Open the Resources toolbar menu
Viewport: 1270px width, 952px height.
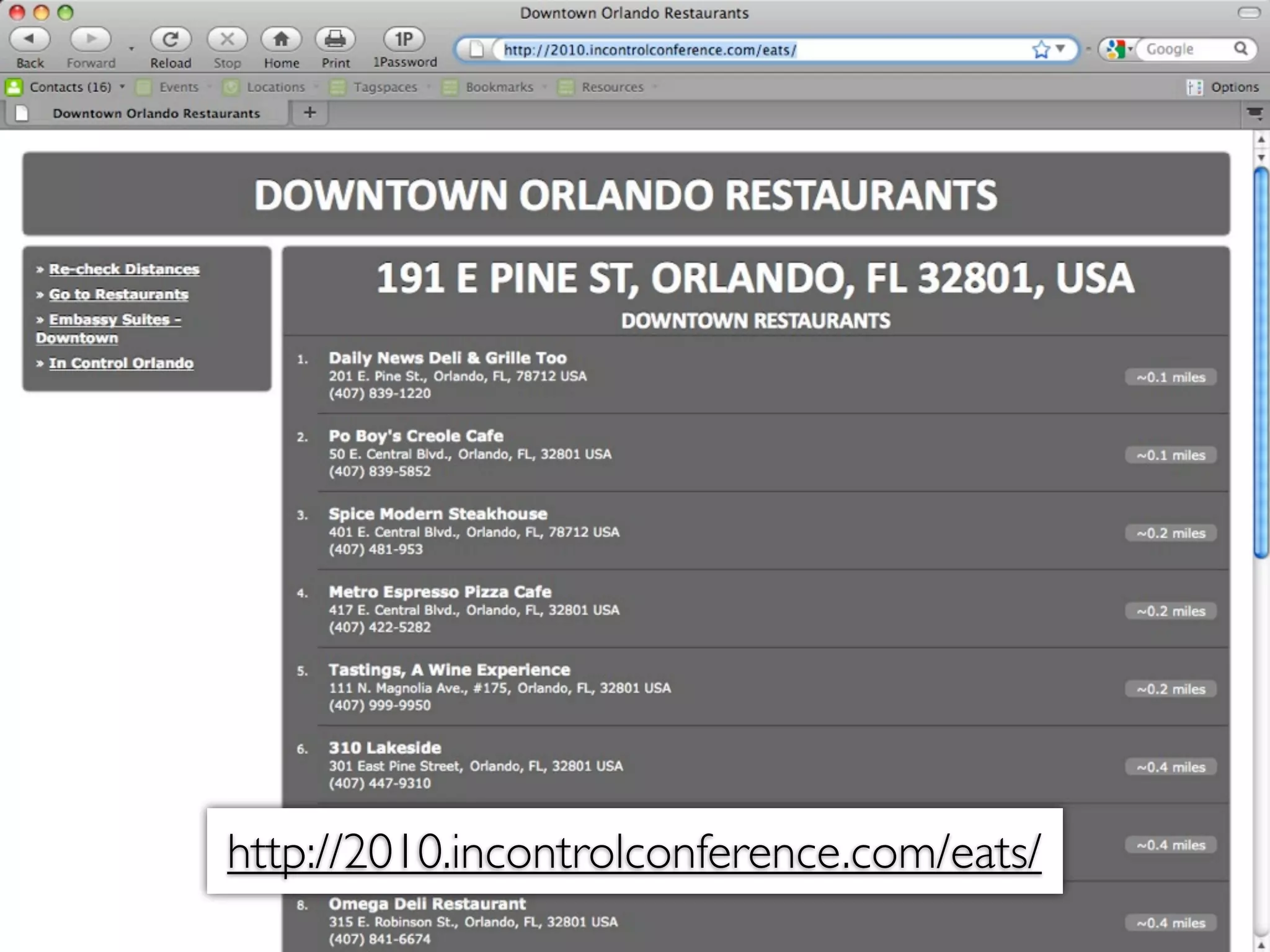(x=612, y=87)
